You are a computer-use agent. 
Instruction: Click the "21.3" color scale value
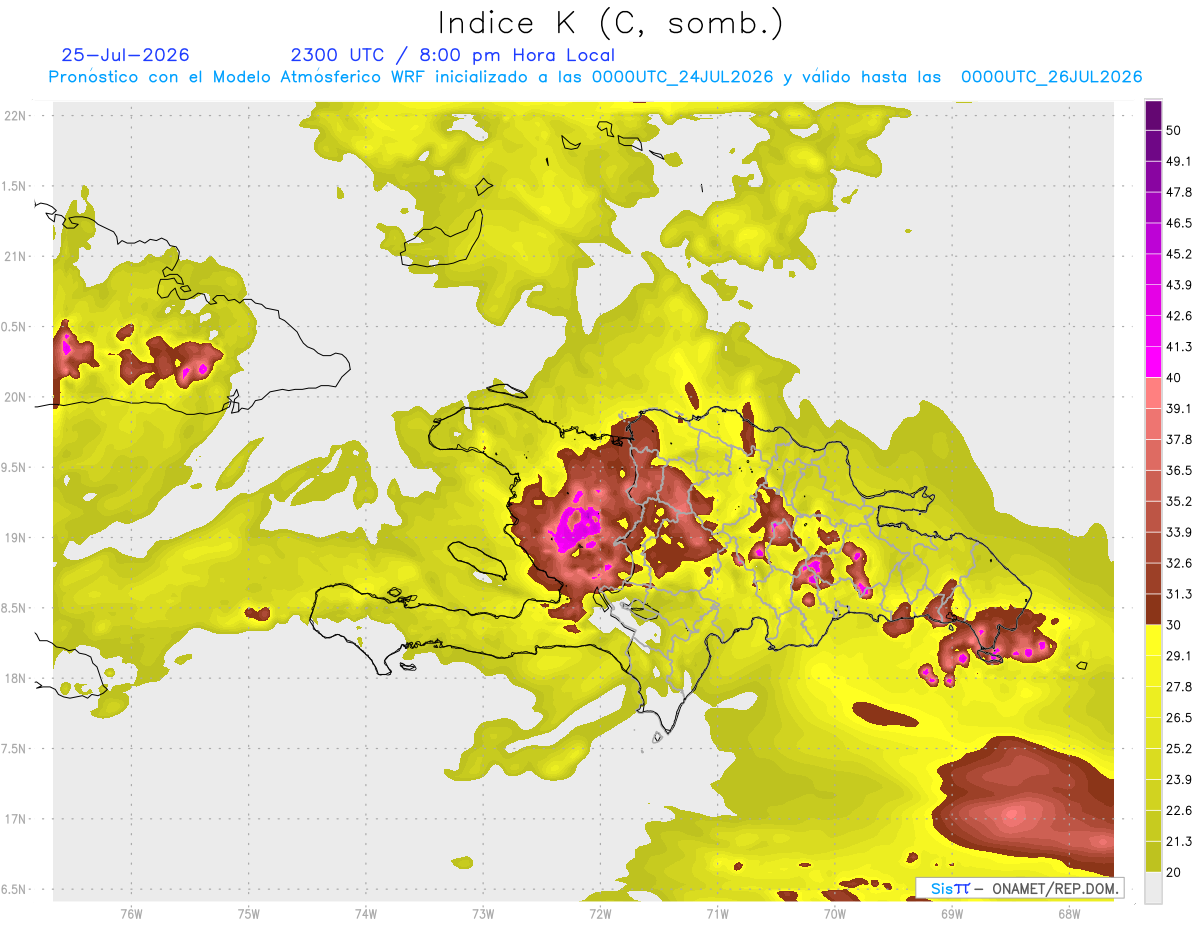(x=1179, y=841)
